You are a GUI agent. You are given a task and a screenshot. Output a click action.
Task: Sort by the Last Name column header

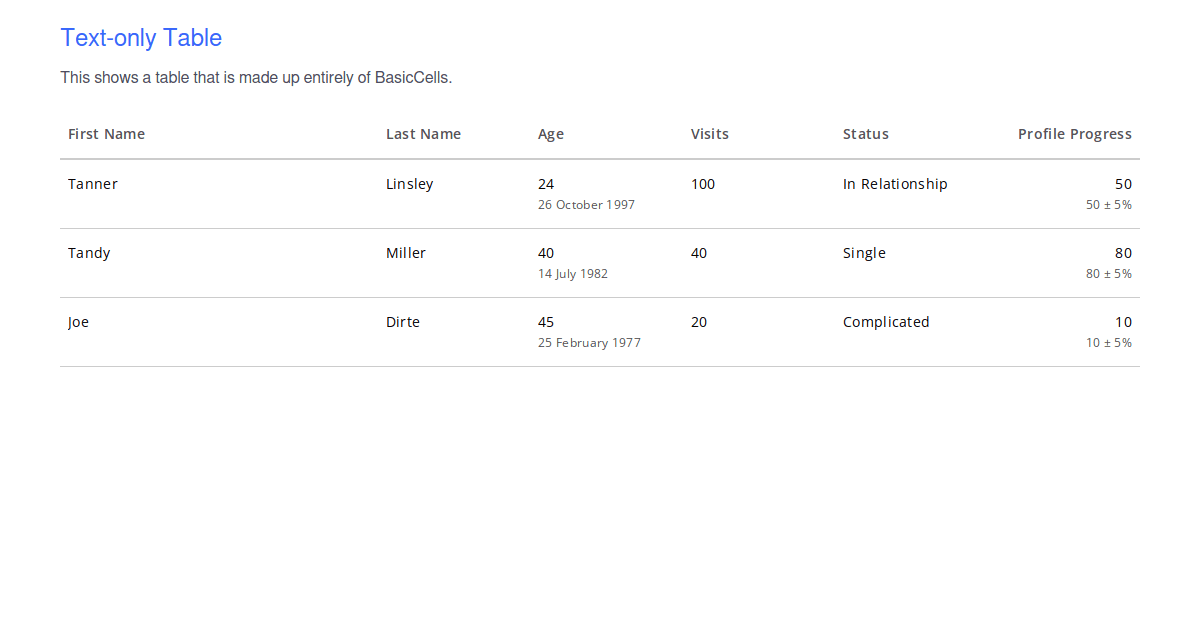[x=423, y=133]
